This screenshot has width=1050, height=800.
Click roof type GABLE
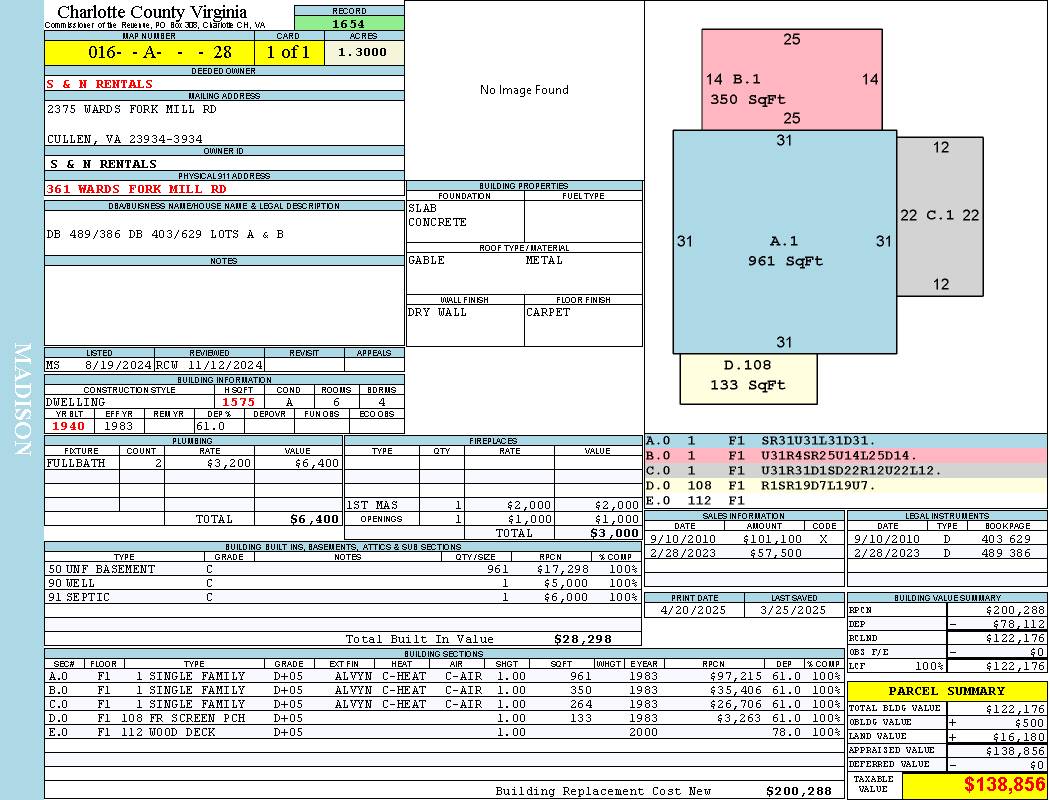[x=427, y=260]
